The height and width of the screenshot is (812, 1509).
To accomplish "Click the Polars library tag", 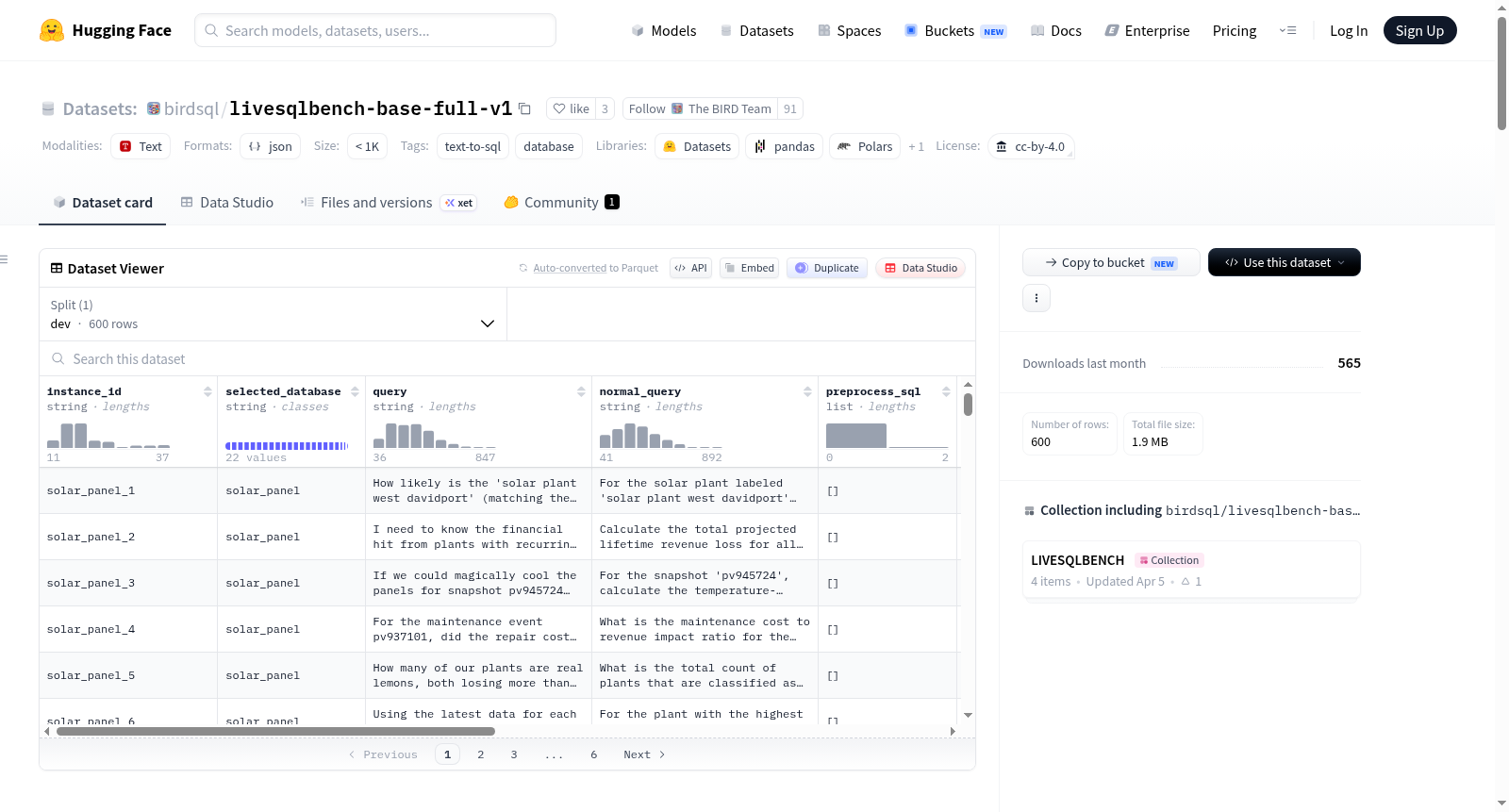I will [865, 146].
